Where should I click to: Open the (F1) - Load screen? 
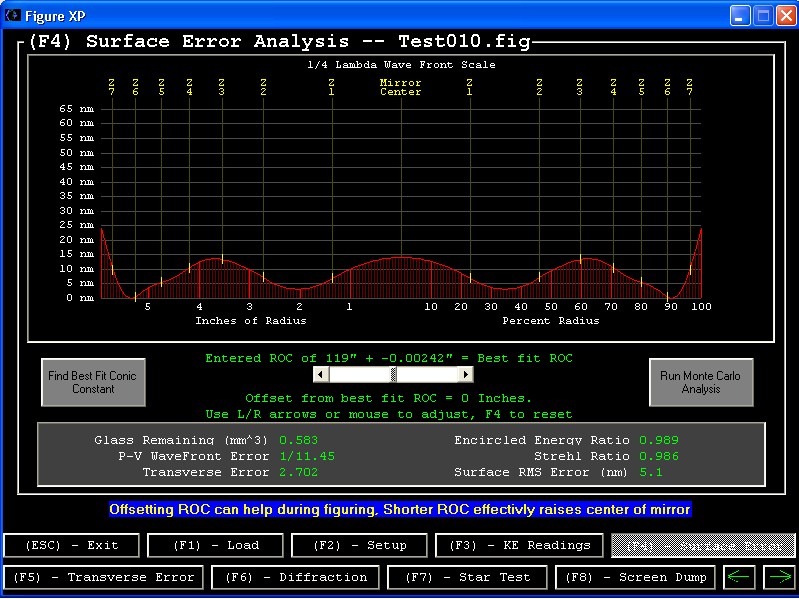click(215, 546)
